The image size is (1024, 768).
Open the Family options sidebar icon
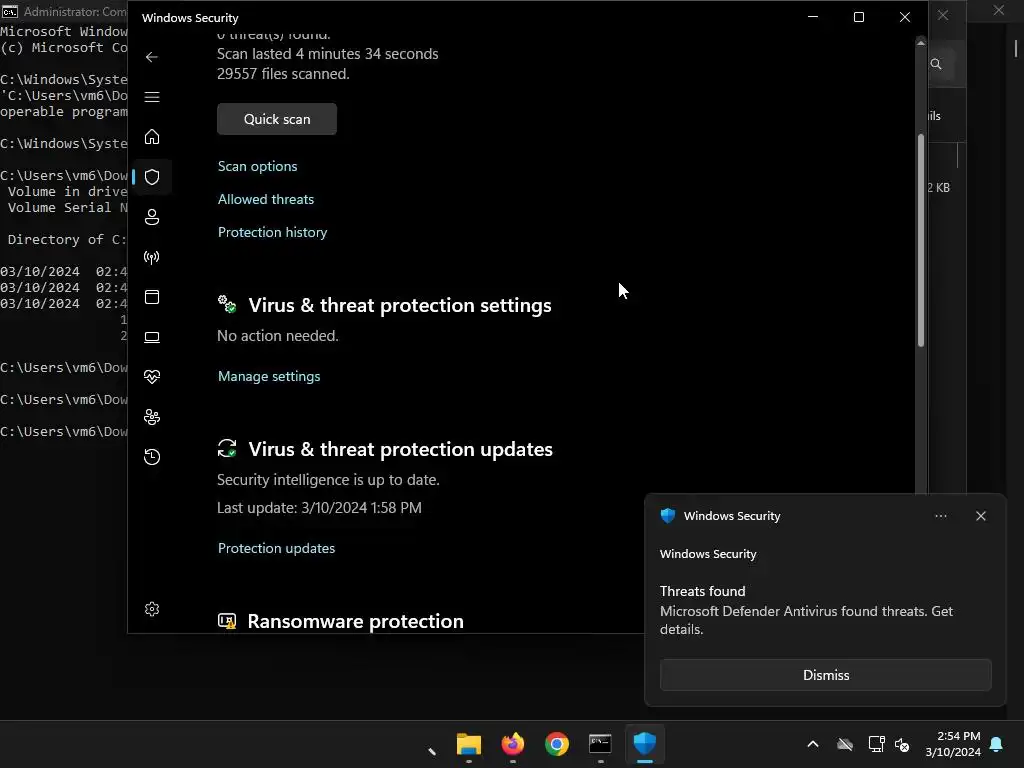[x=152, y=417]
